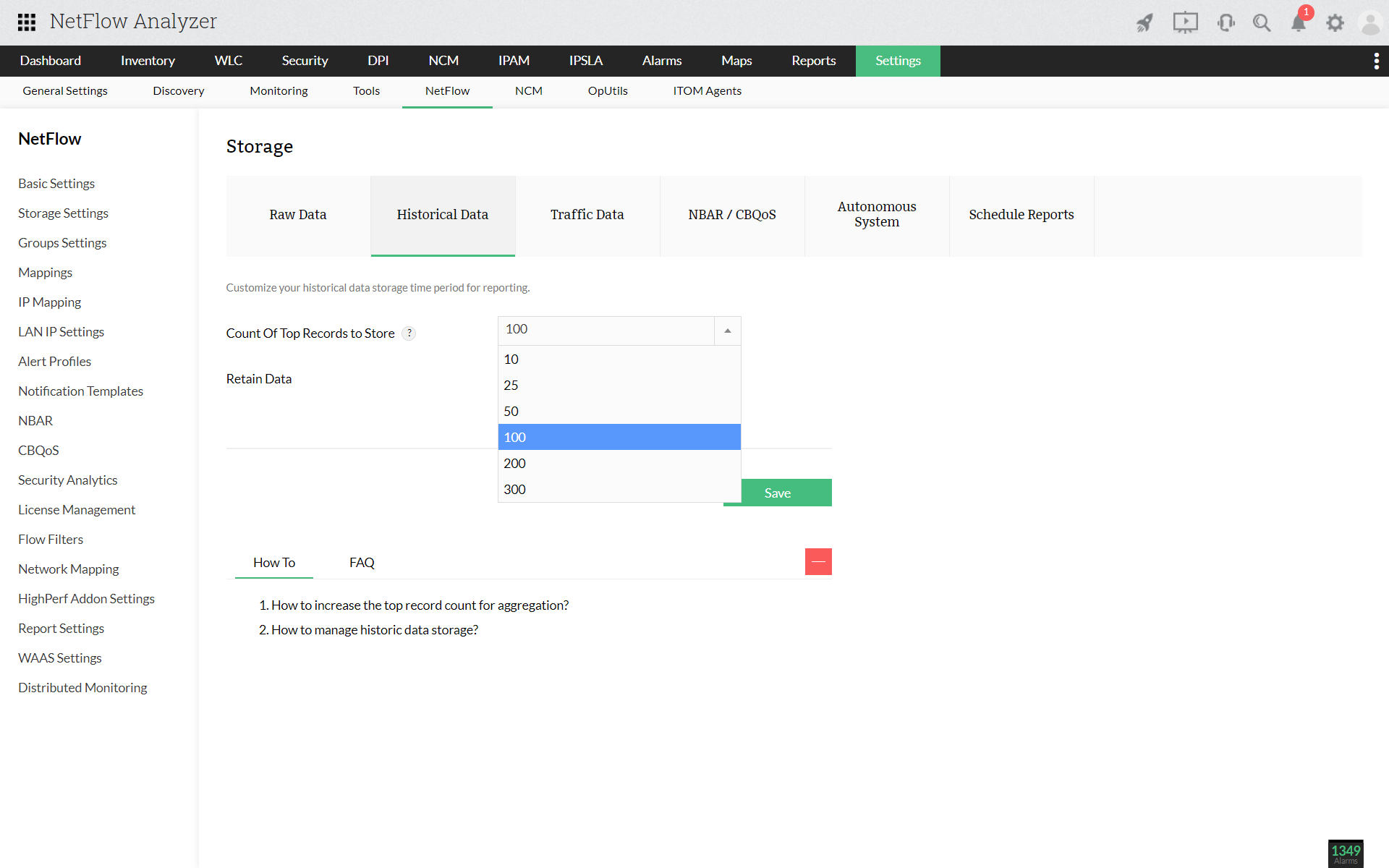
Task: Navigate to Storage Settings sidebar item
Action: [x=63, y=212]
